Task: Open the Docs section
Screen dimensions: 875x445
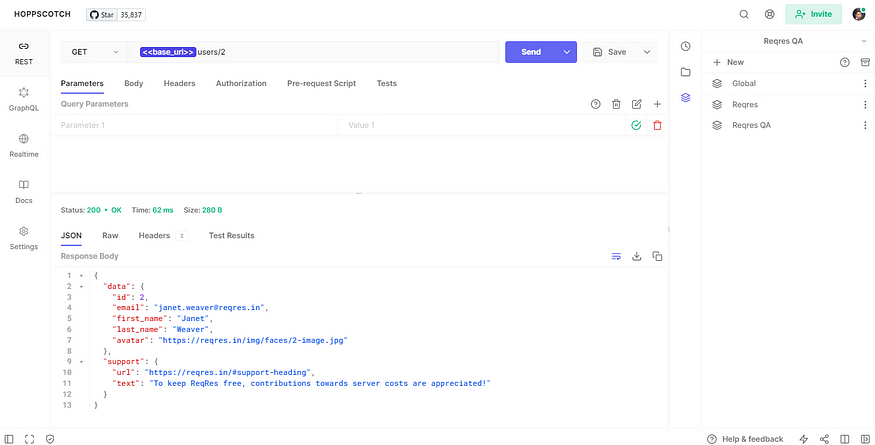Action: point(24,192)
